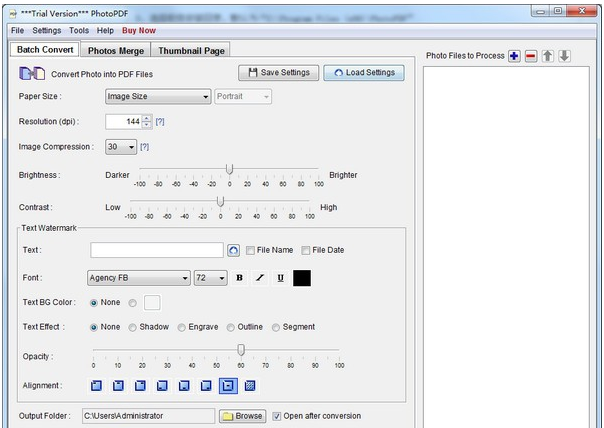This screenshot has width=604, height=428.
Task: Open the Agency FB font dropdown
Action: (x=138, y=278)
